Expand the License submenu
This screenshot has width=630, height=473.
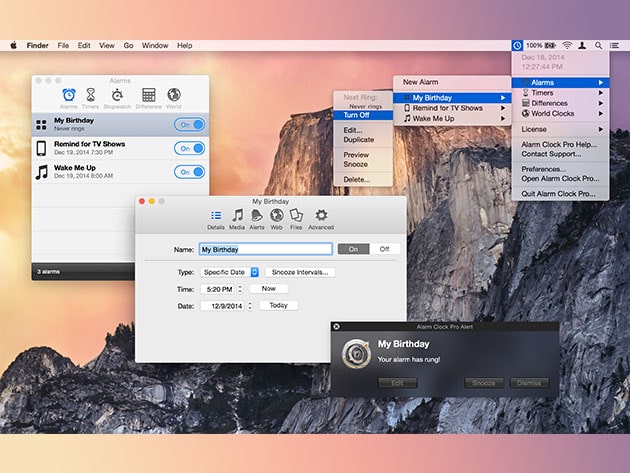(560, 129)
